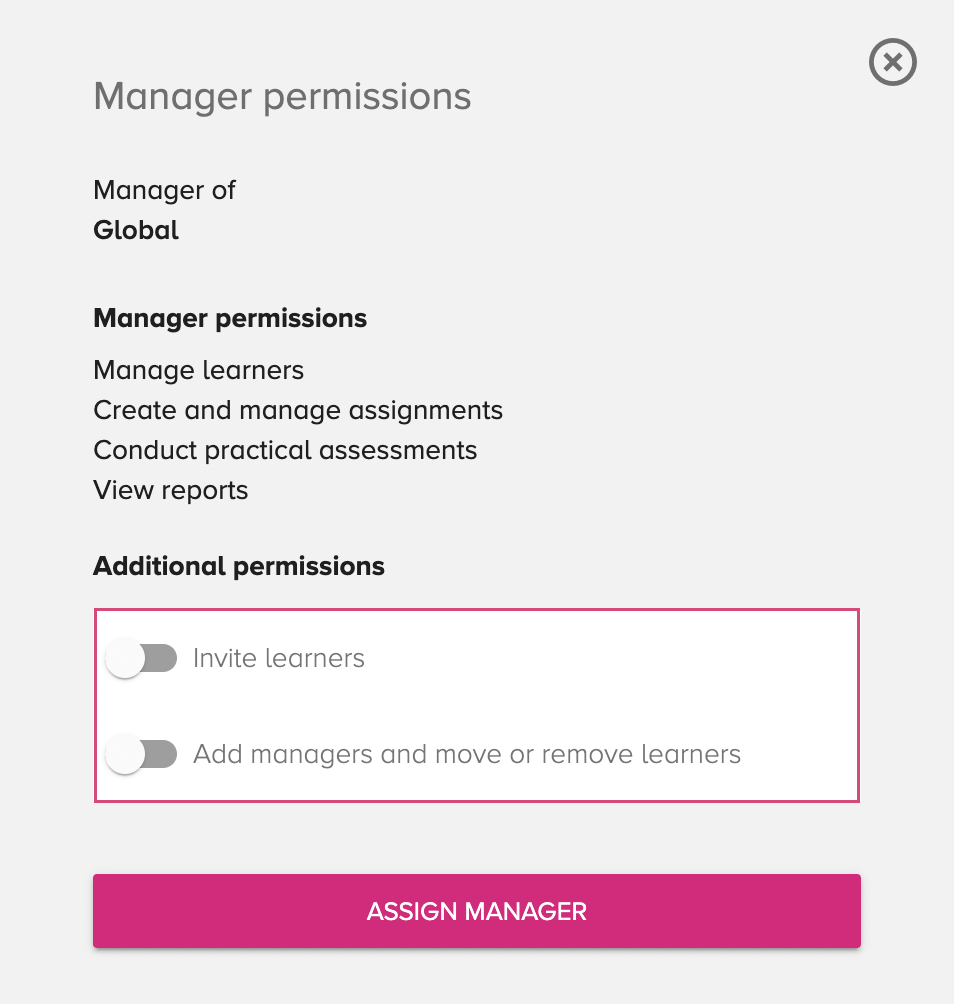
Task: Click the View reports permission line
Action: (x=170, y=490)
